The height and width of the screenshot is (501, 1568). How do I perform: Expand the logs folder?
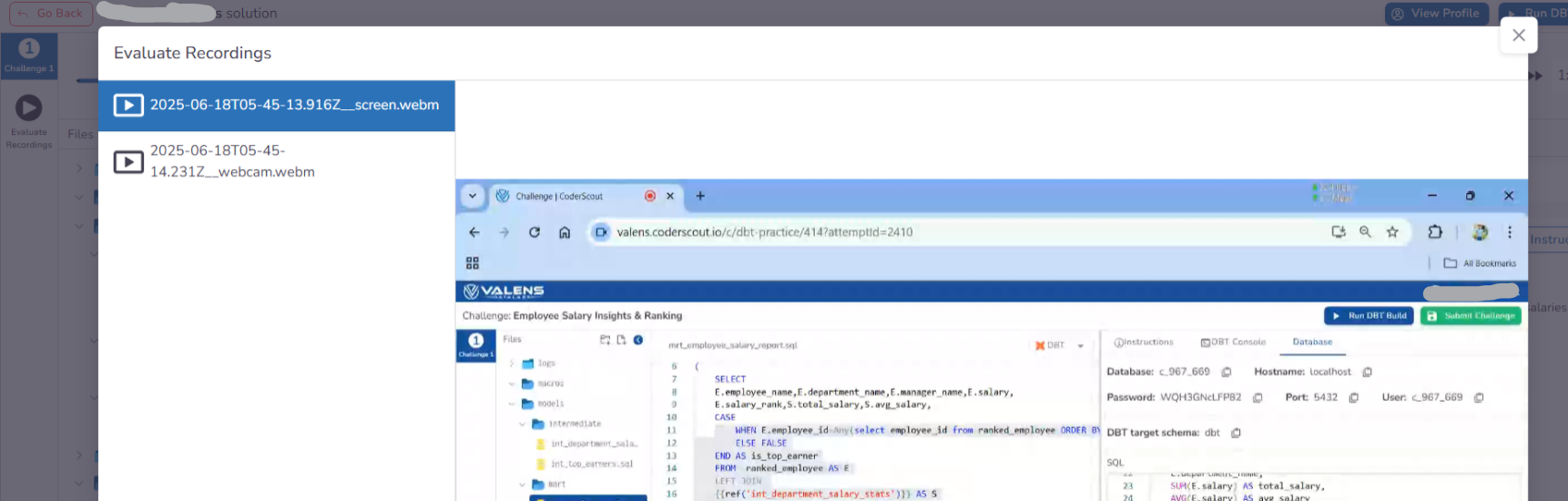[512, 363]
